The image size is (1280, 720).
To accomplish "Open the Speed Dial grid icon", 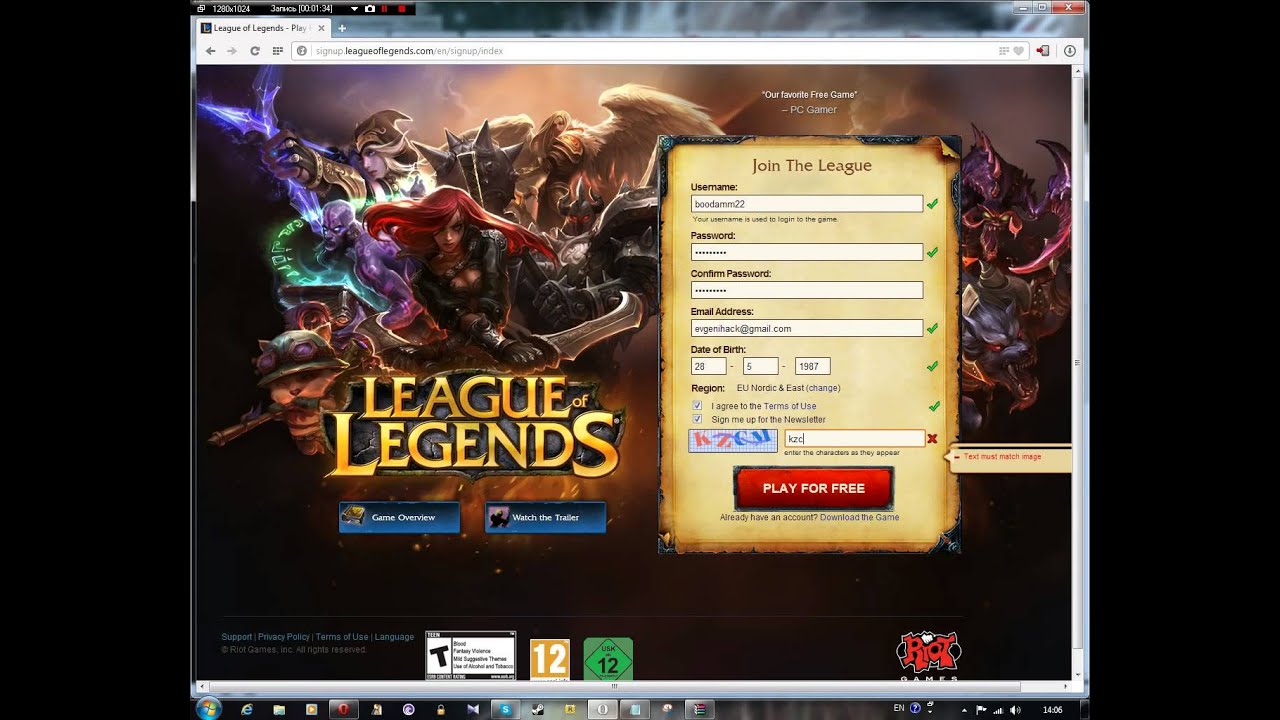I will click(x=278, y=50).
